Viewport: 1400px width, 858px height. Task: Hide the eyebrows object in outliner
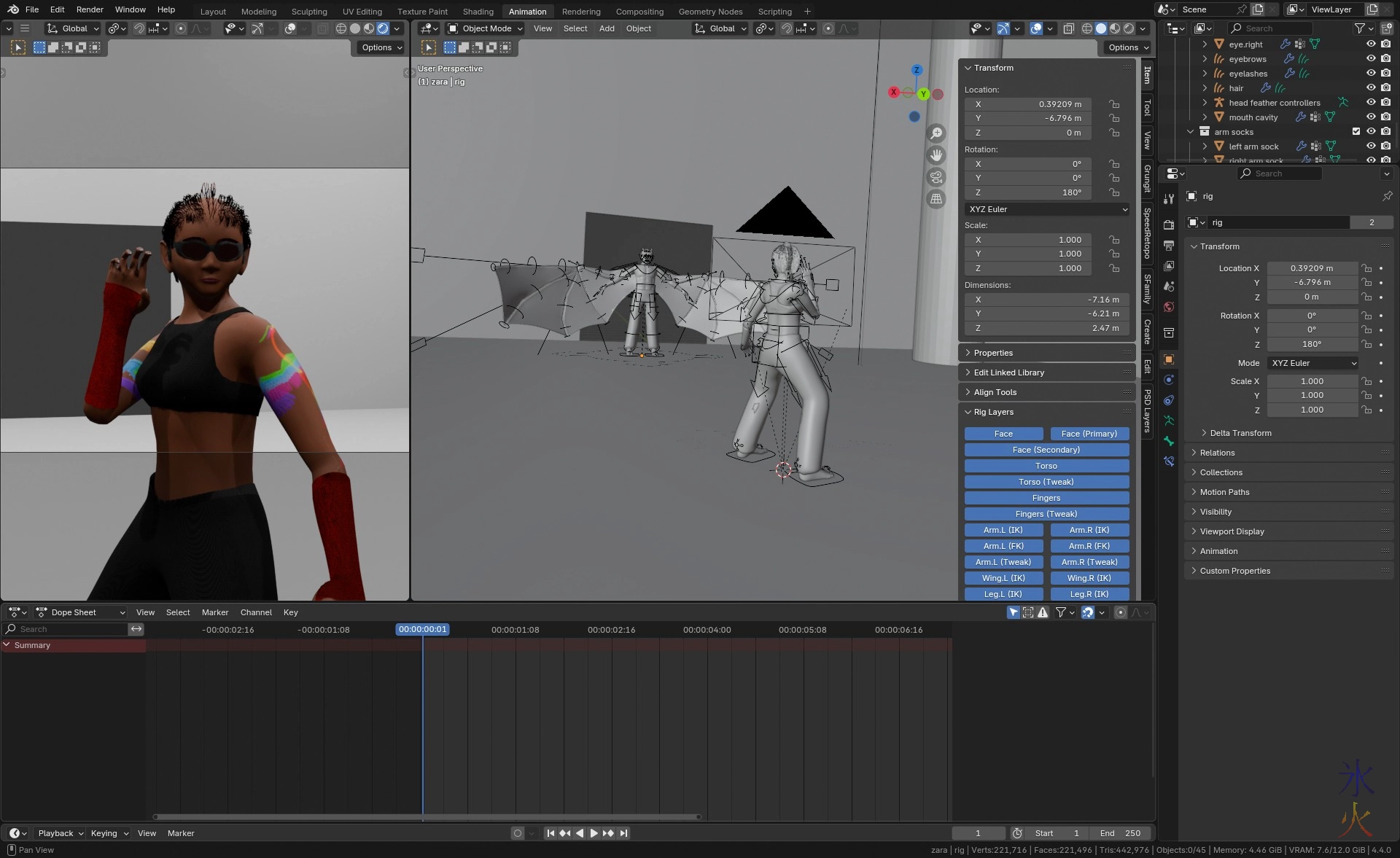click(1371, 59)
